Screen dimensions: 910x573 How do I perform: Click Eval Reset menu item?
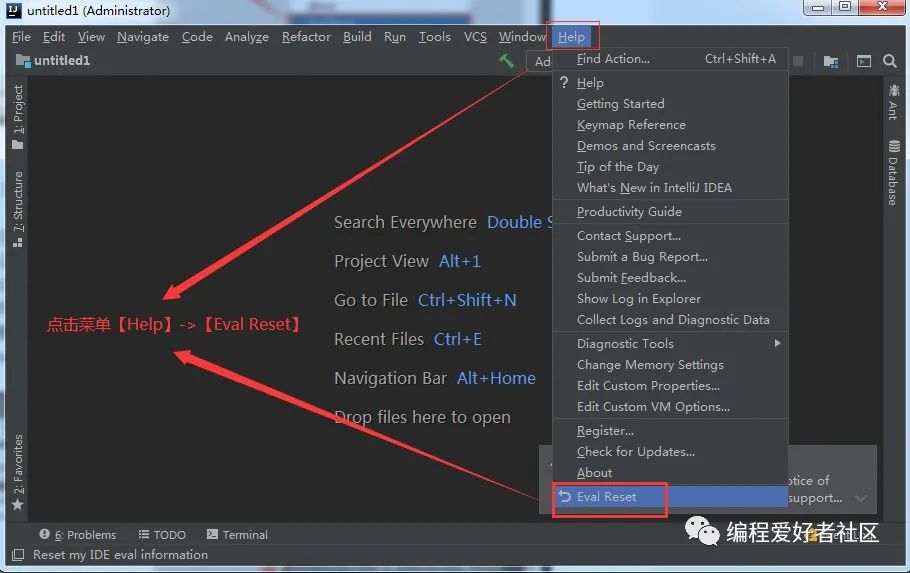pos(670,496)
